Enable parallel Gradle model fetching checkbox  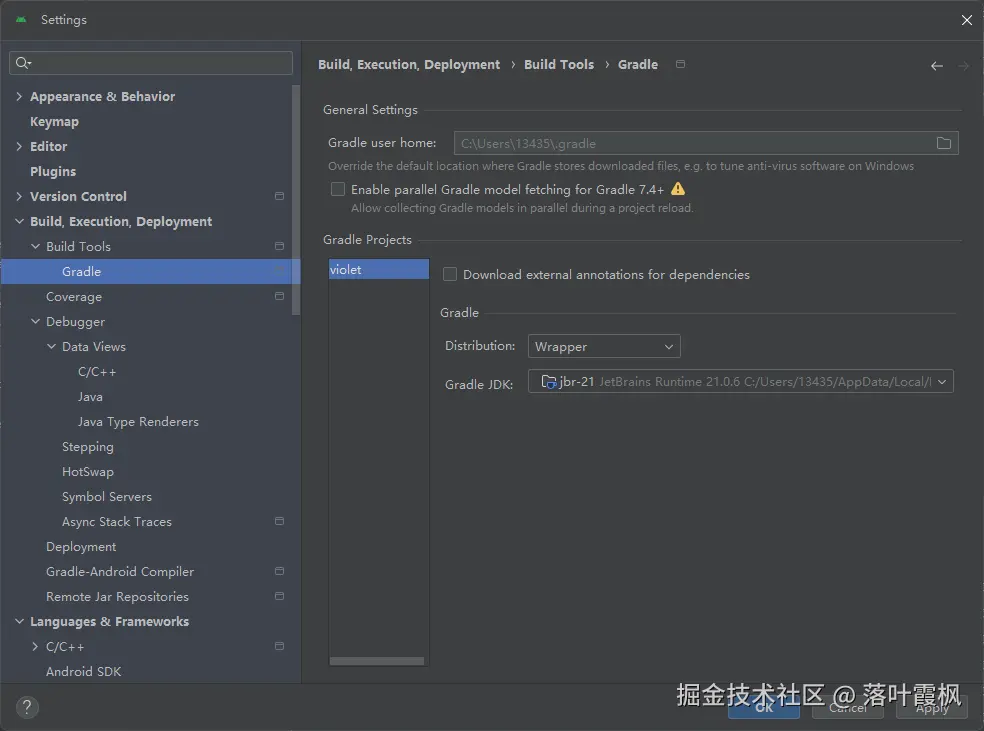point(338,189)
